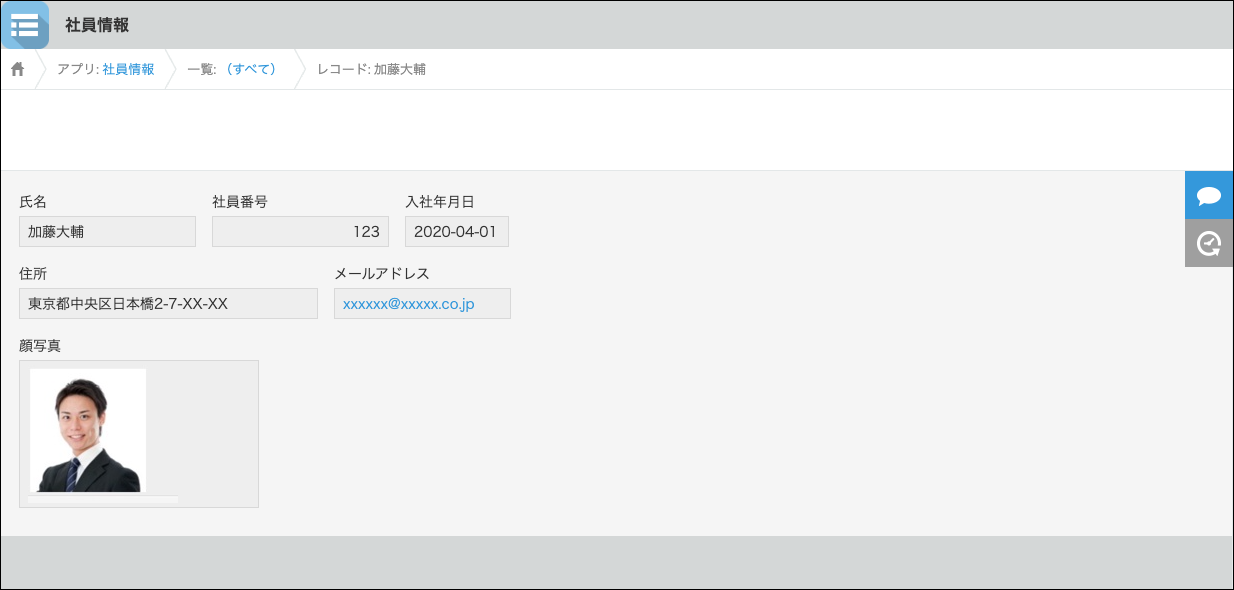
Task: Click the 社員情報 page title
Action: point(97,25)
